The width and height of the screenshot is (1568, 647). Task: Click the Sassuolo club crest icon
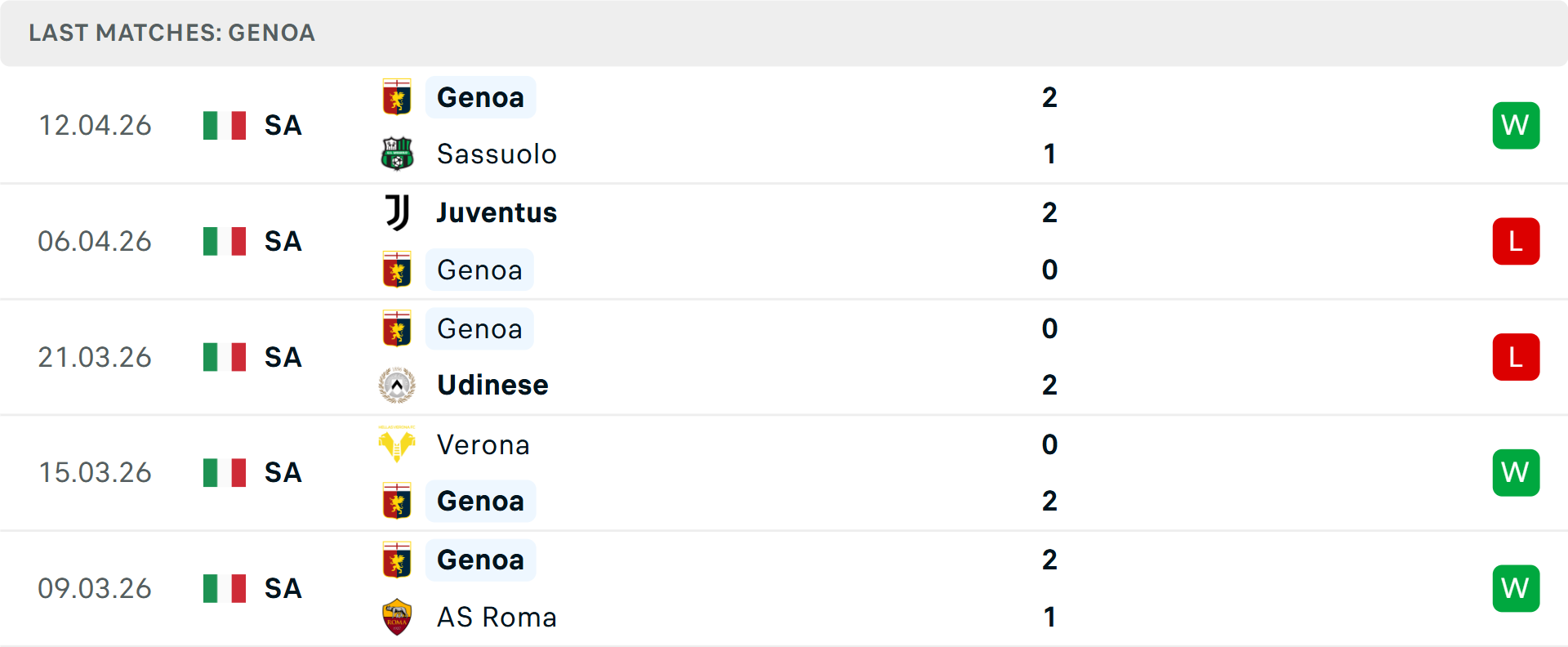coord(397,154)
